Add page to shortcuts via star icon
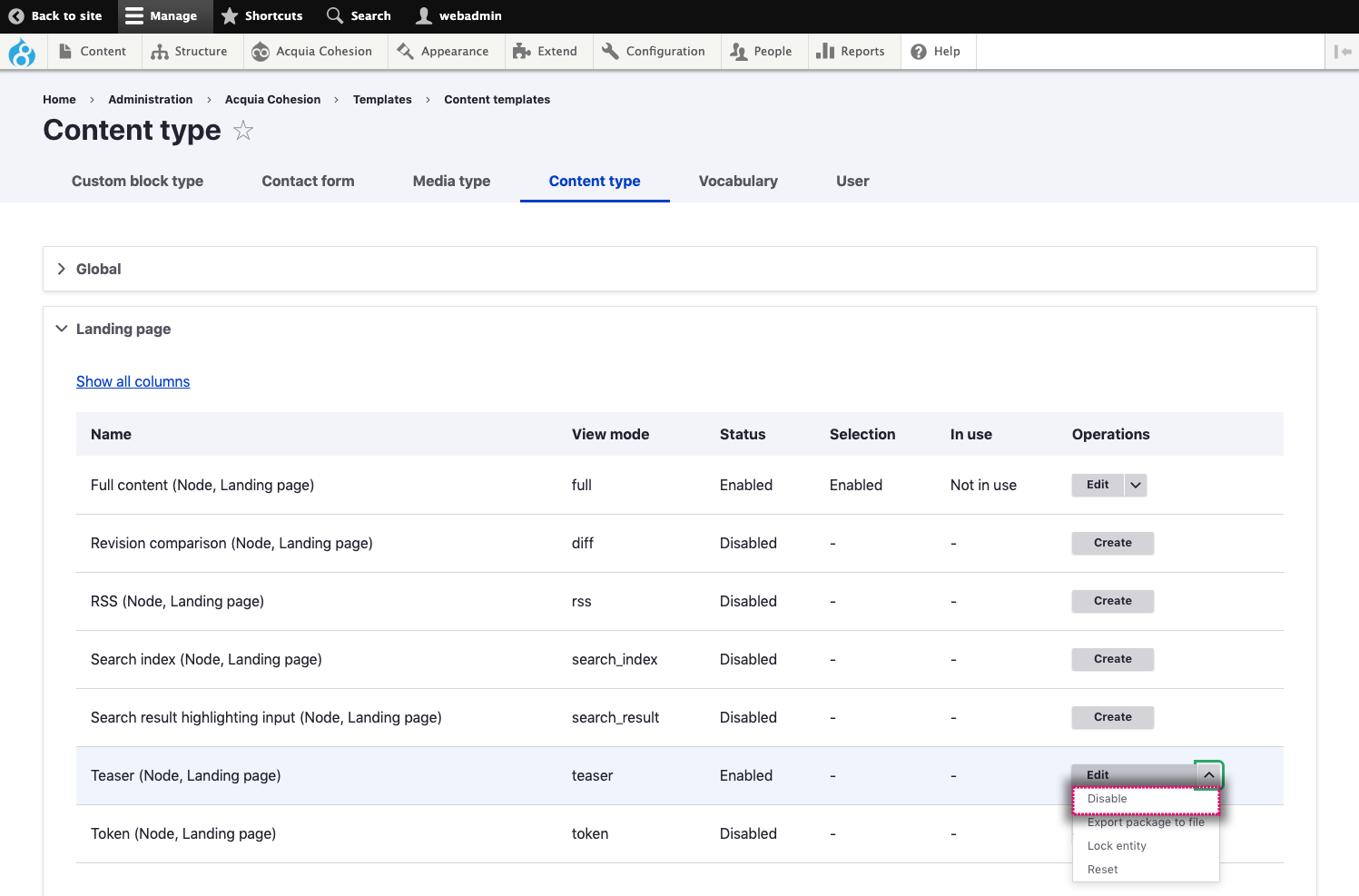The width and height of the screenshot is (1359, 896). (243, 131)
